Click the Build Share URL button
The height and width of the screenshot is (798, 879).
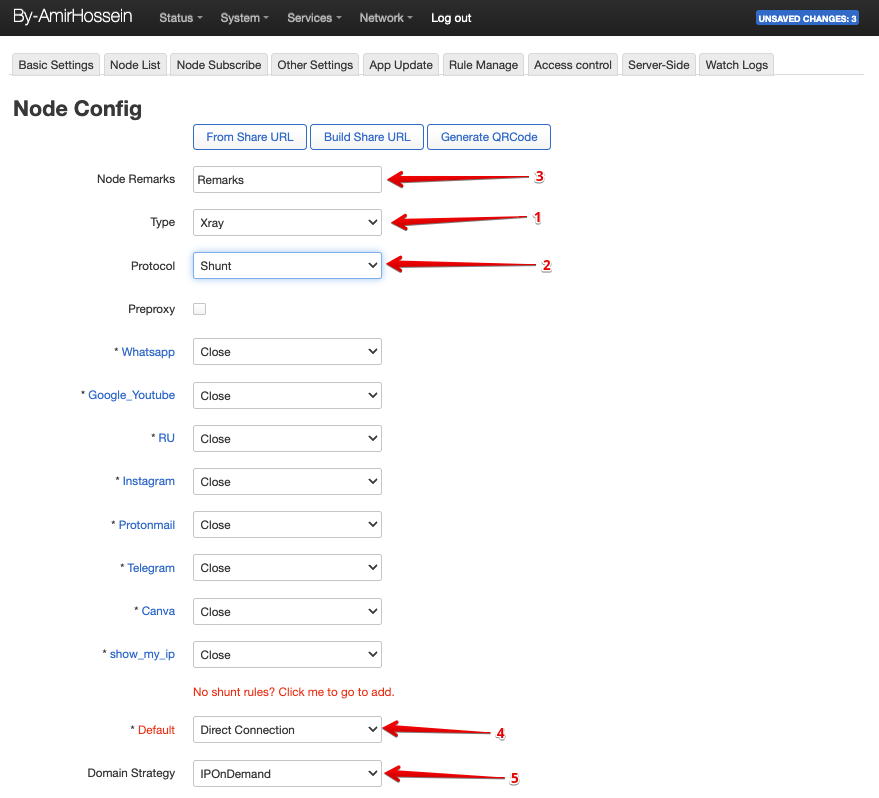click(x=367, y=137)
